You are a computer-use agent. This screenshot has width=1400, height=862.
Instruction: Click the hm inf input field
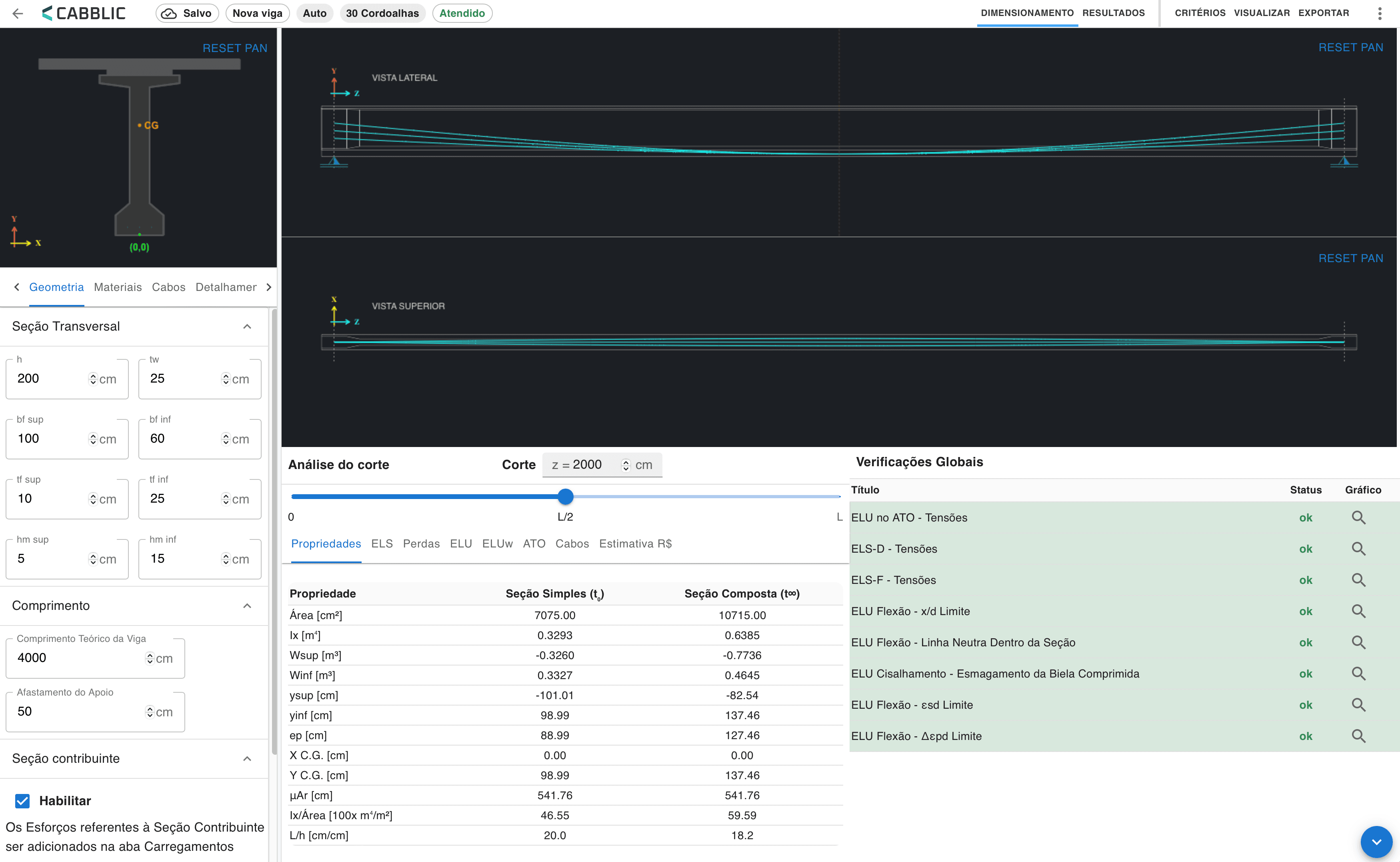200,559
